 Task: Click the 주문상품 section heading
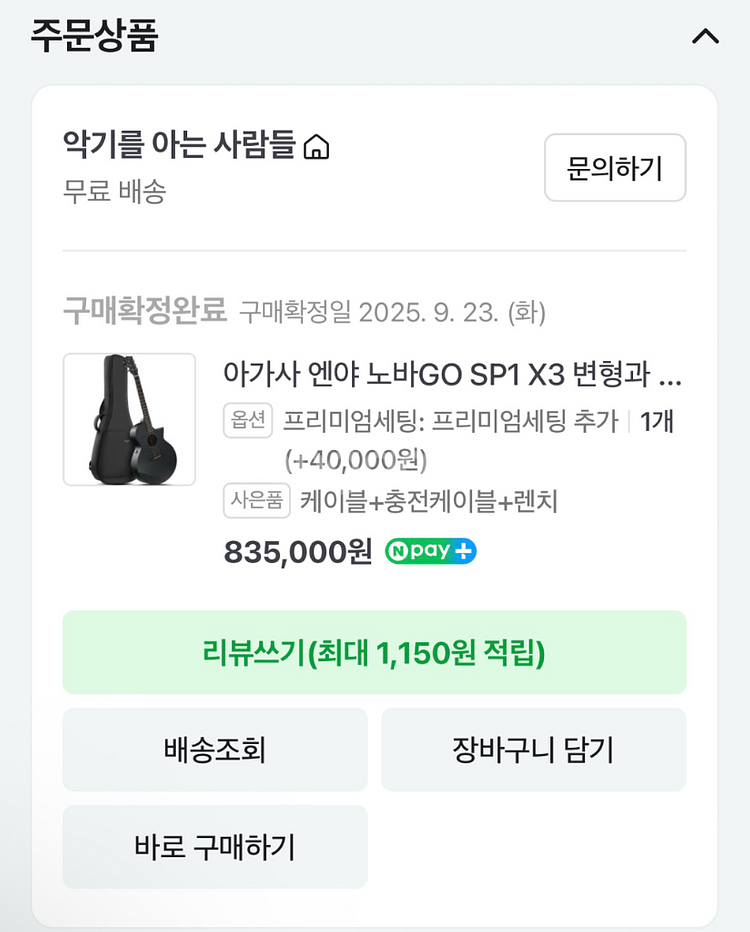(x=95, y=36)
